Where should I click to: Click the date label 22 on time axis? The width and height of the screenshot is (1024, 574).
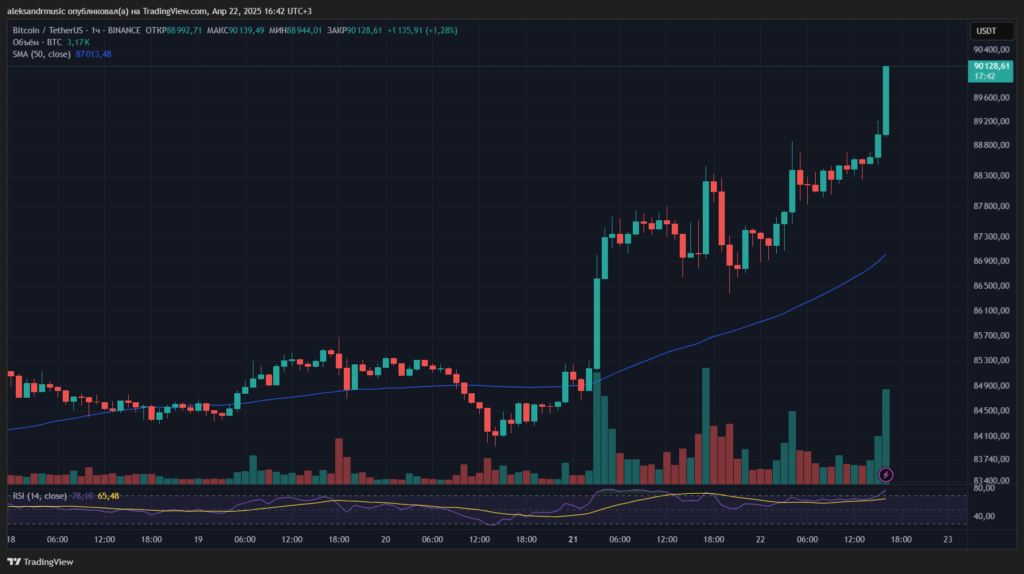[760, 540]
